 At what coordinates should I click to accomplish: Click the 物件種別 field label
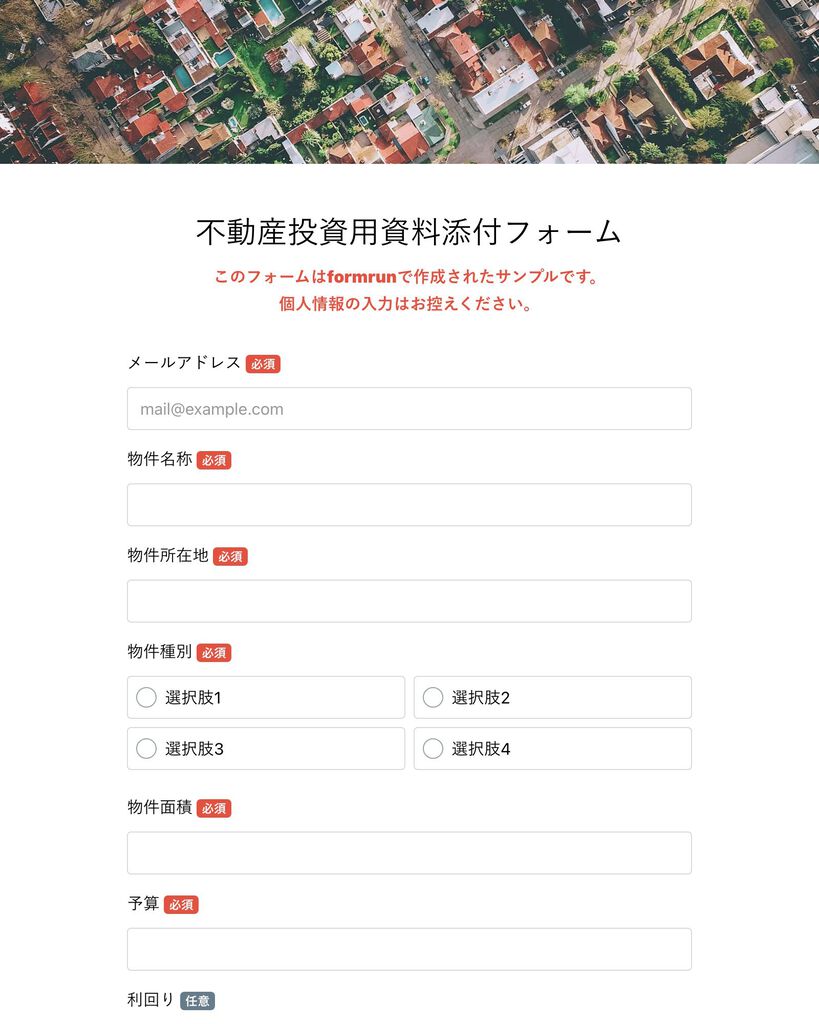pos(159,652)
